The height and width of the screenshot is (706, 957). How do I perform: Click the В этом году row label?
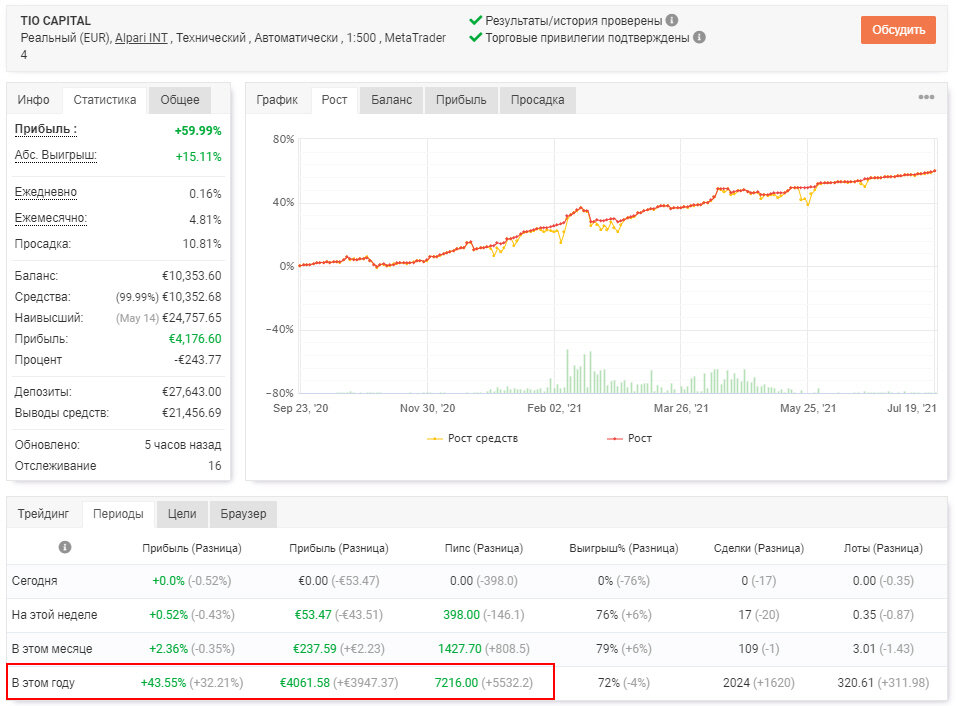(x=43, y=682)
